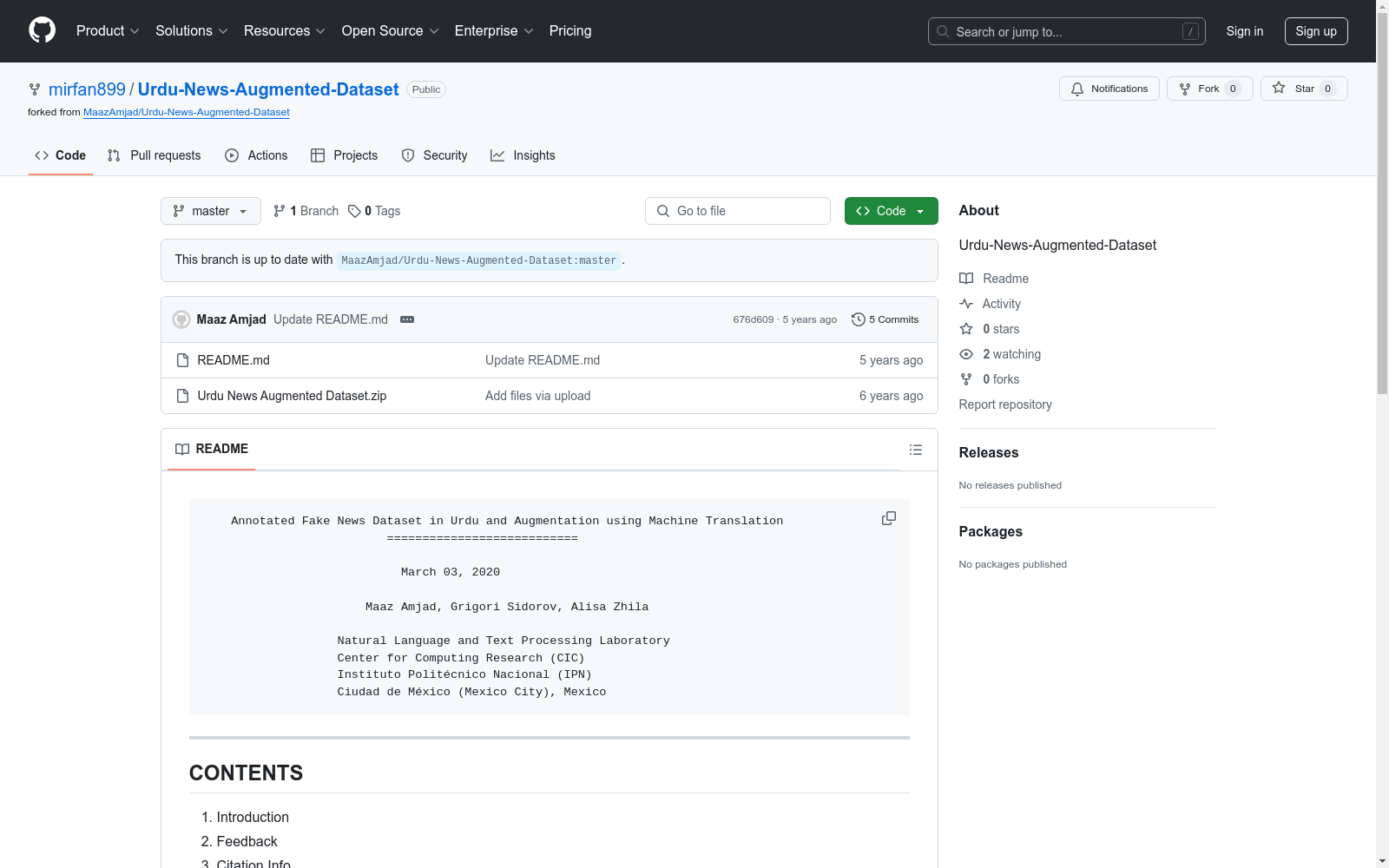View the 1 Branch list
The image size is (1389, 868).
(306, 211)
